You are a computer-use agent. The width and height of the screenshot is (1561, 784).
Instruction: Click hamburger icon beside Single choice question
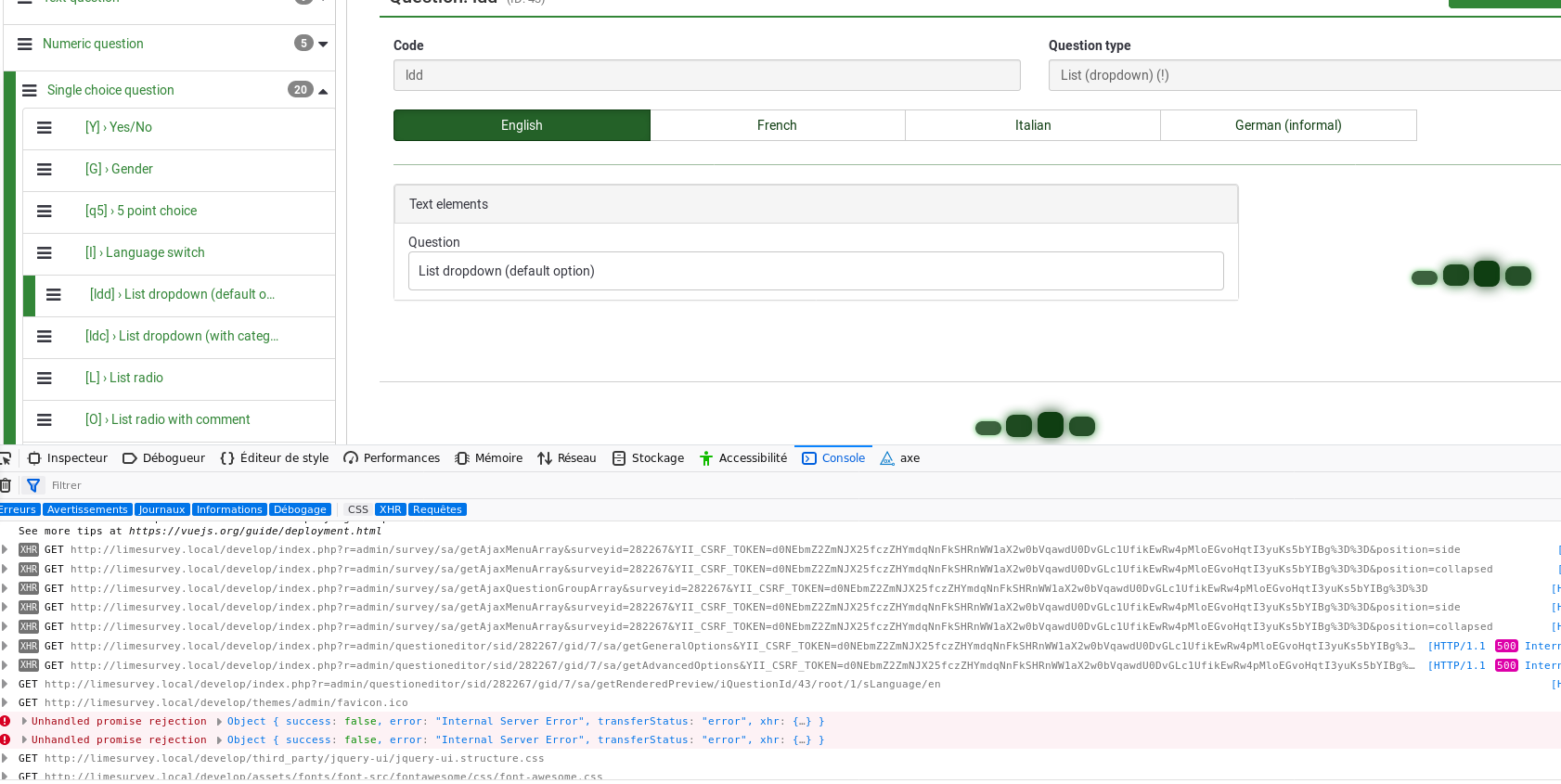30,91
